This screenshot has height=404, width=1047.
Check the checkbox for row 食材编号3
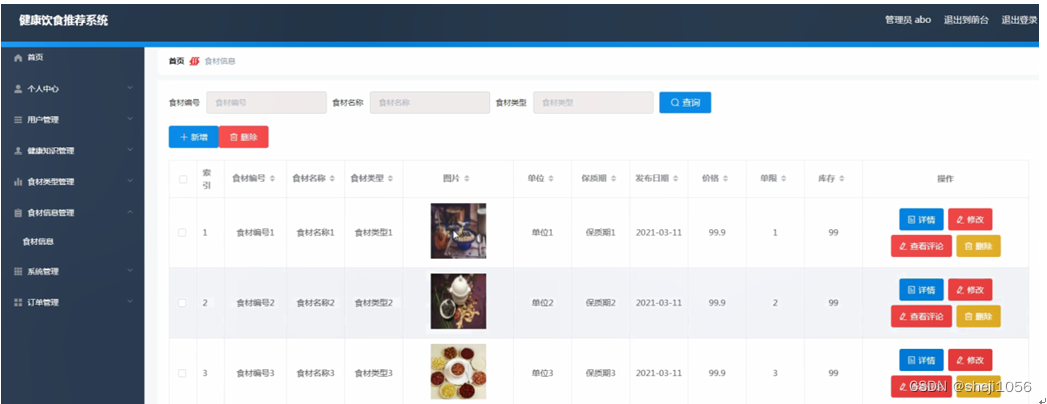tap(183, 373)
